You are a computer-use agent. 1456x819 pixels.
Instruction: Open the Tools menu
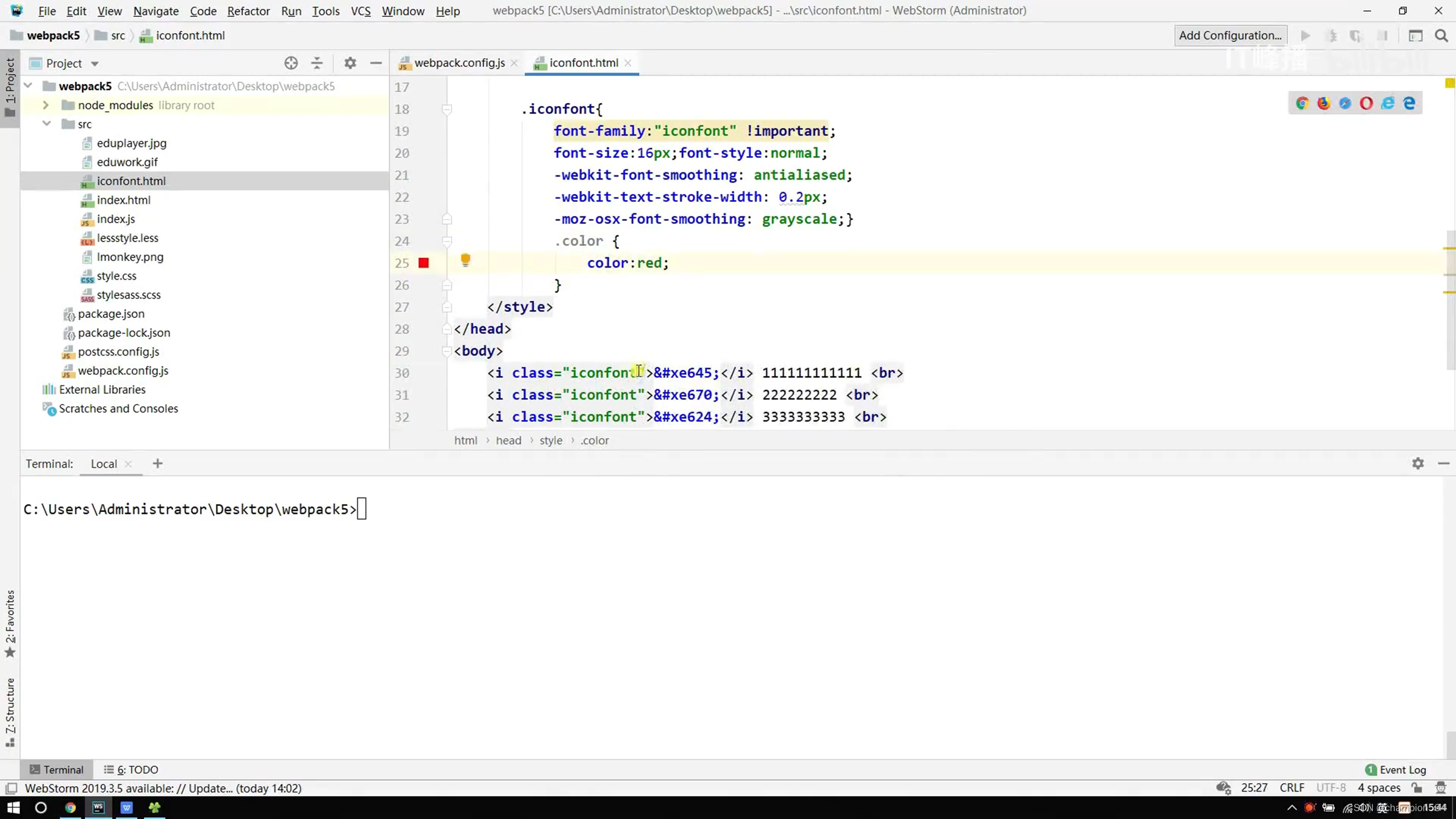tap(326, 11)
